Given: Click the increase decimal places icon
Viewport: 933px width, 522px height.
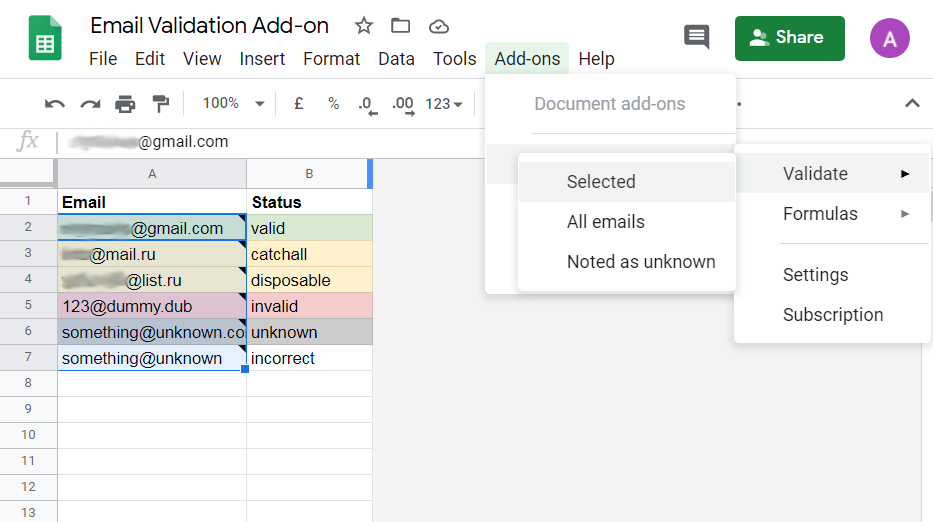Looking at the screenshot, I should (402, 104).
